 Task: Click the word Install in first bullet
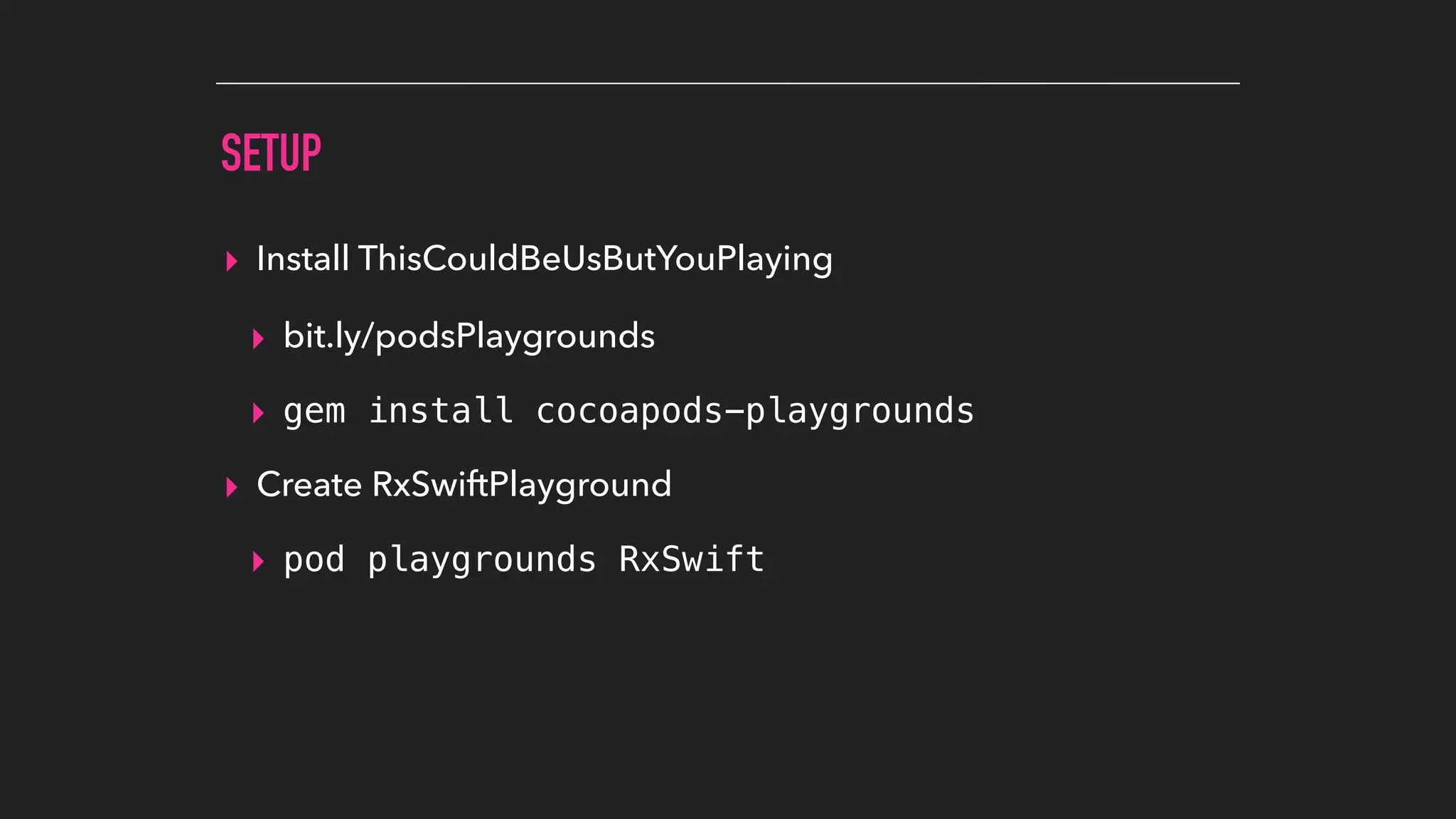pyautogui.click(x=303, y=258)
